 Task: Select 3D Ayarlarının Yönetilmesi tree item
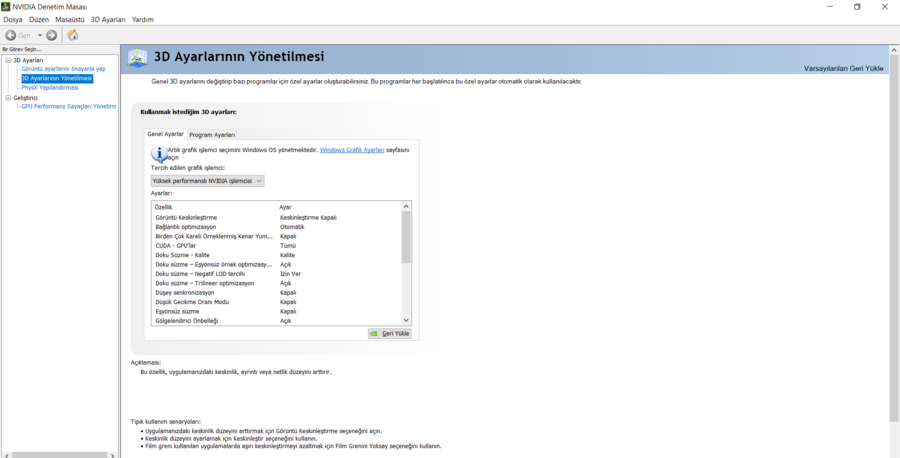click(56, 78)
